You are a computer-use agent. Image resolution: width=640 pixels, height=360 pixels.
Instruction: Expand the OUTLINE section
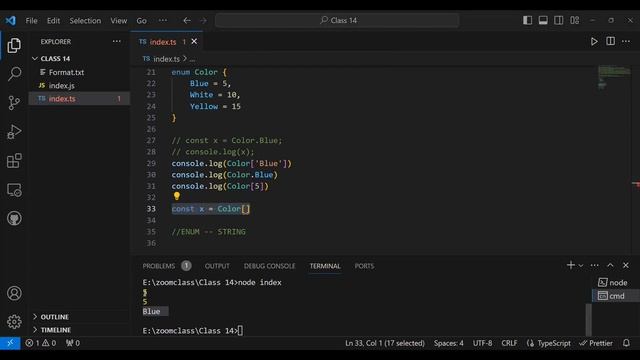[x=79, y=317]
